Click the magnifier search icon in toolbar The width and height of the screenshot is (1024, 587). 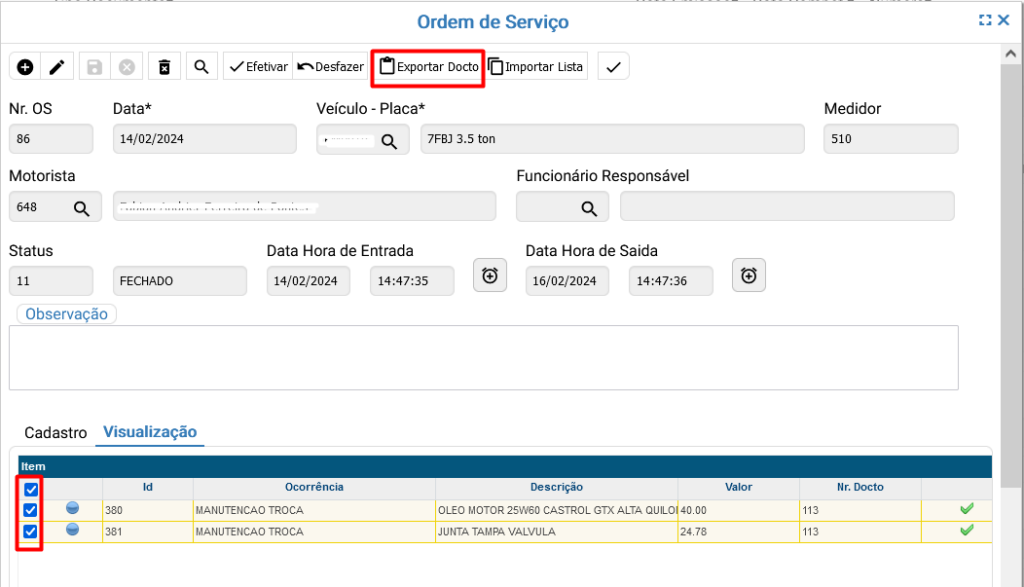pyautogui.click(x=201, y=67)
